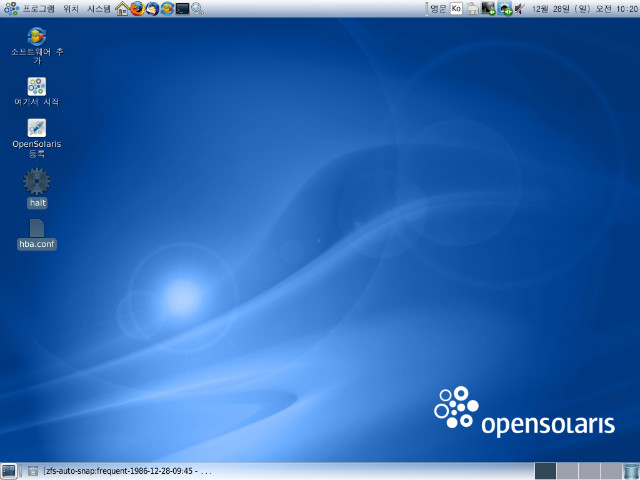
Task: Switch to the second workspace
Action: coord(567,471)
